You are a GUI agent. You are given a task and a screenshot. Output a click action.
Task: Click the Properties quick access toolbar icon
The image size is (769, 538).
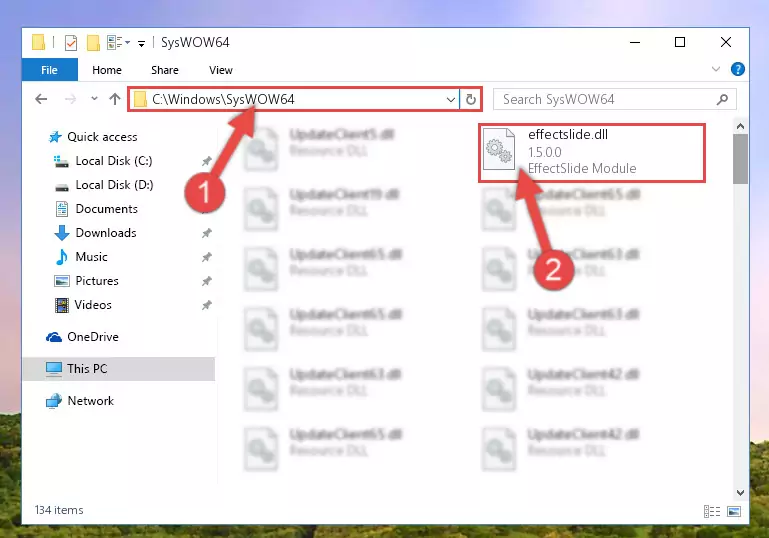coord(71,43)
